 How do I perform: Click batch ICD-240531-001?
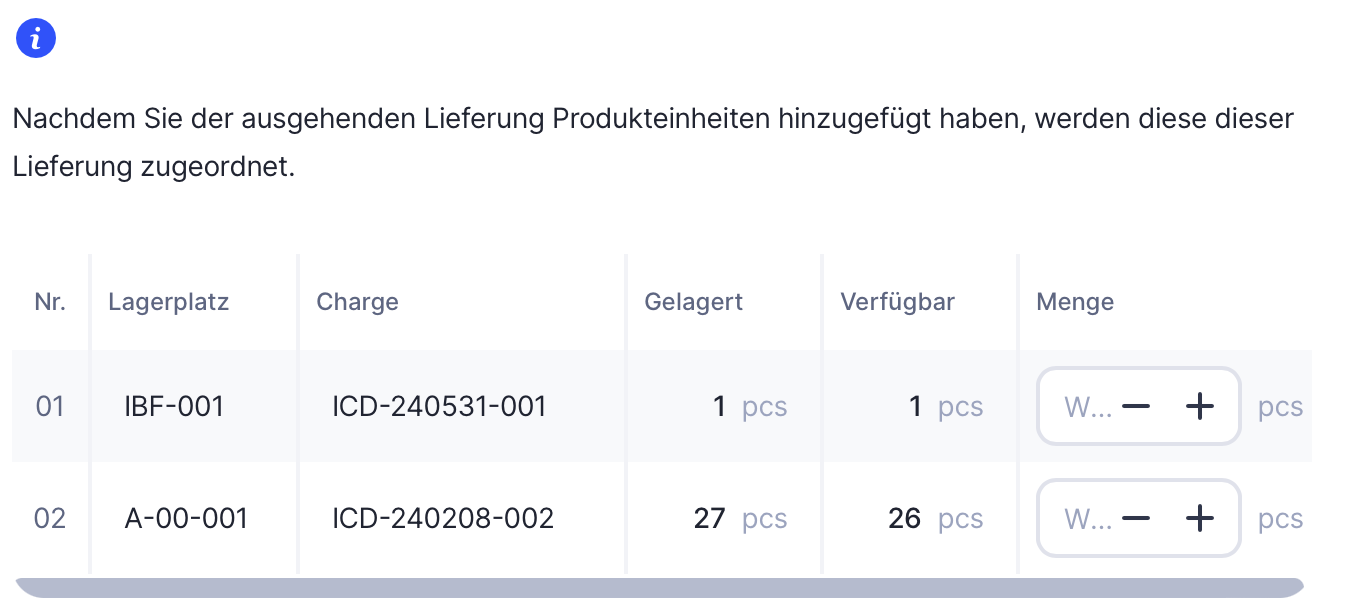pyautogui.click(x=439, y=407)
